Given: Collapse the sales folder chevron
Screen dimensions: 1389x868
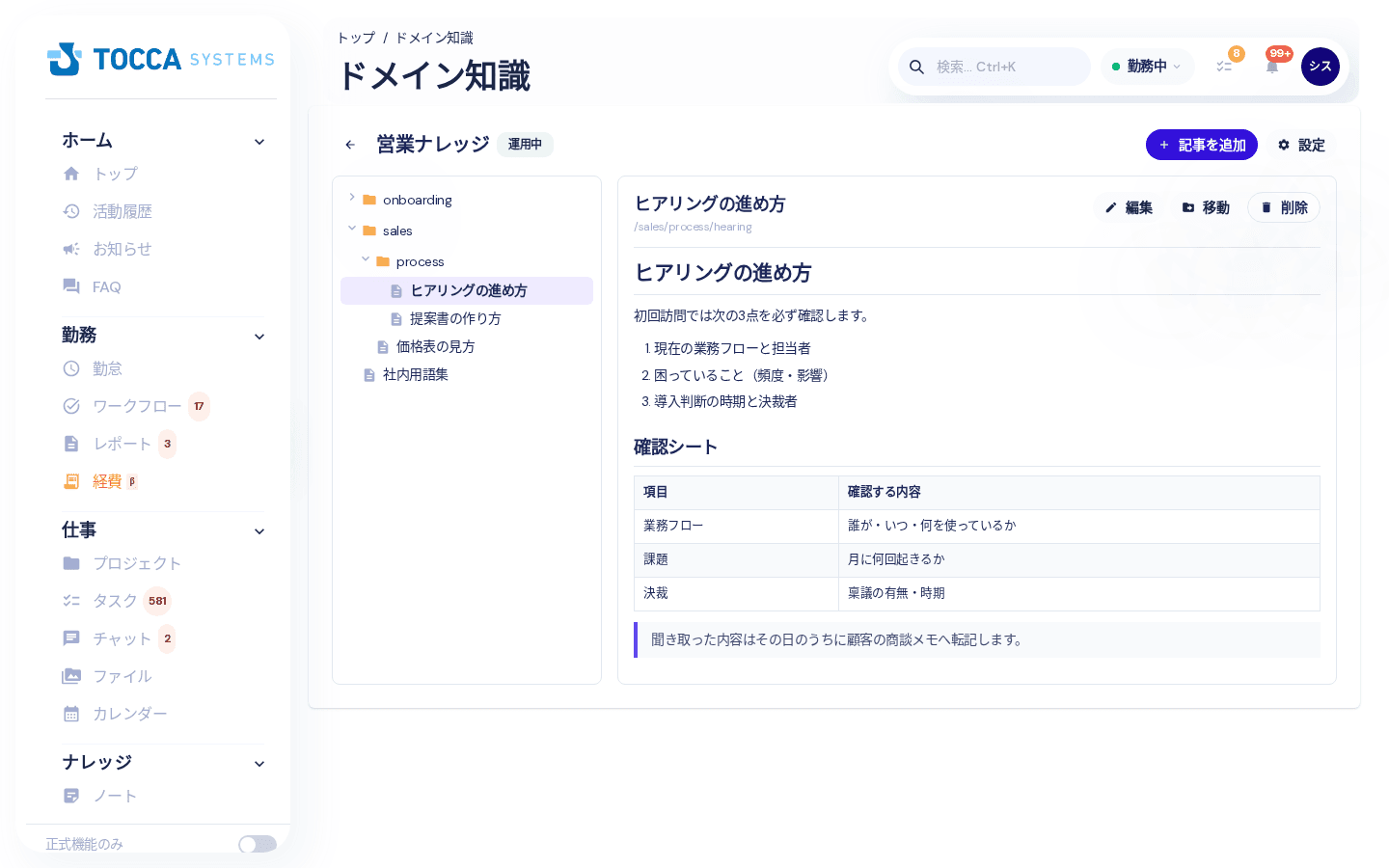Looking at the screenshot, I should (x=352, y=229).
